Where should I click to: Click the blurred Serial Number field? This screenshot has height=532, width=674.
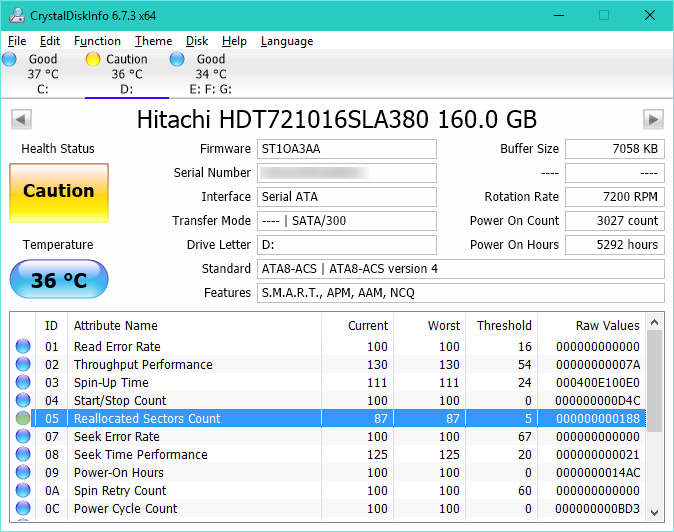tap(347, 173)
